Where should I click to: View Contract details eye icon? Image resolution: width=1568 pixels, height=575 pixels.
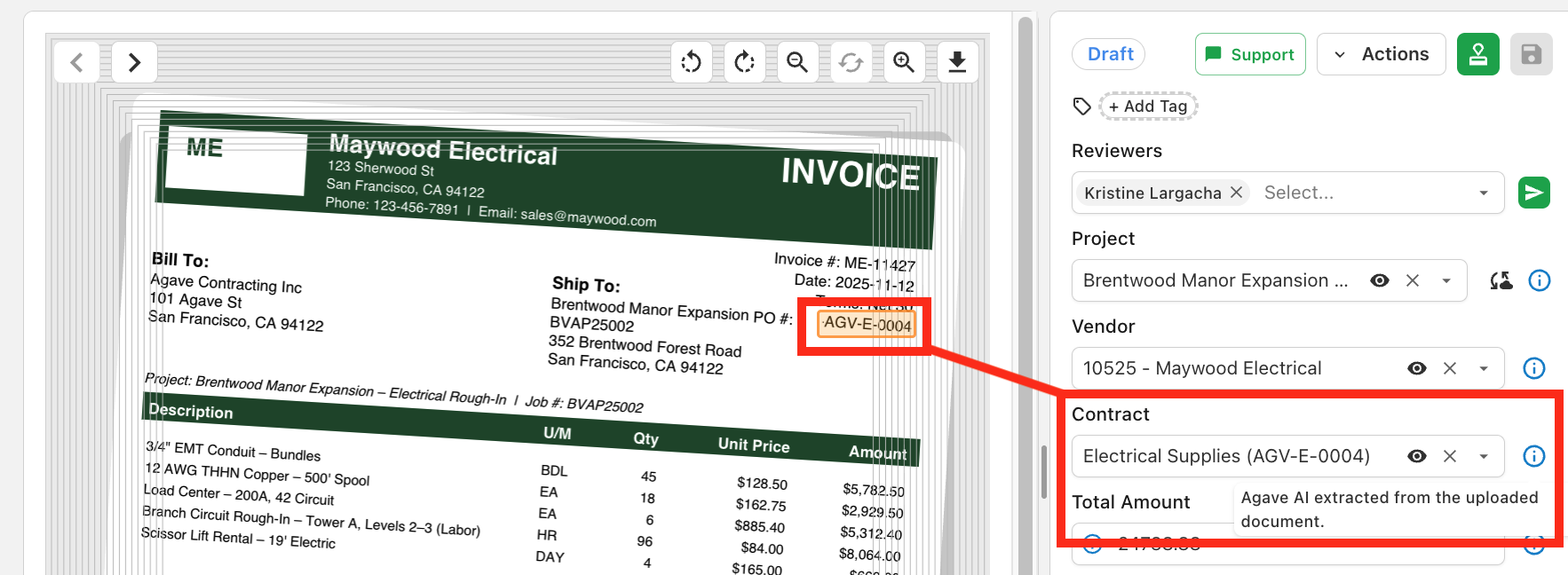coord(1417,456)
